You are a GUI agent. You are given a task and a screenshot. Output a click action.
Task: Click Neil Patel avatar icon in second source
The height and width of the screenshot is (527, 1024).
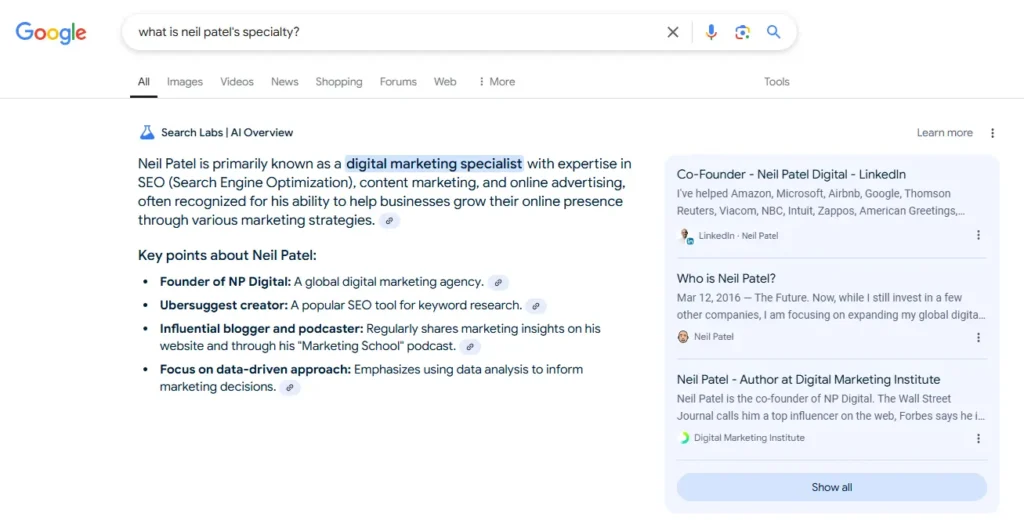pyautogui.click(x=683, y=337)
